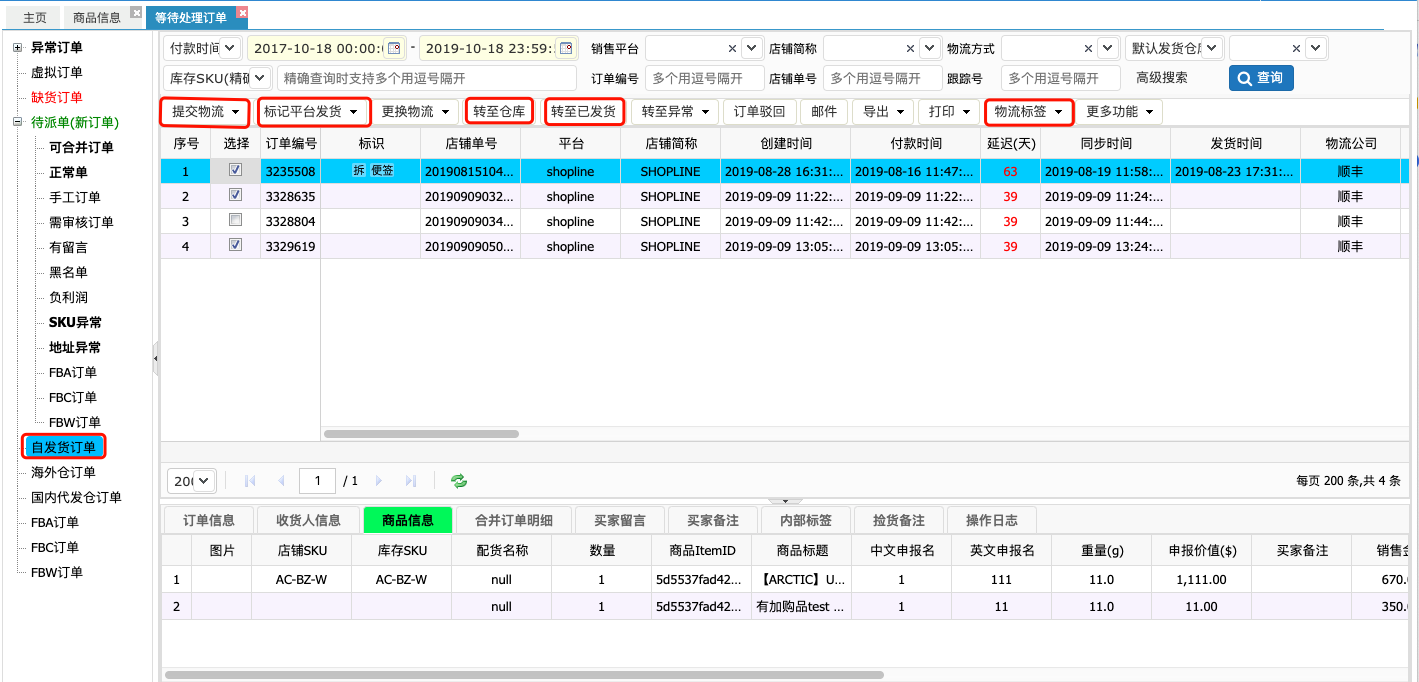Image resolution: width=1419 pixels, height=682 pixels.
Task: Uncheck the checkbox for order 3235508
Action: [x=237, y=170]
